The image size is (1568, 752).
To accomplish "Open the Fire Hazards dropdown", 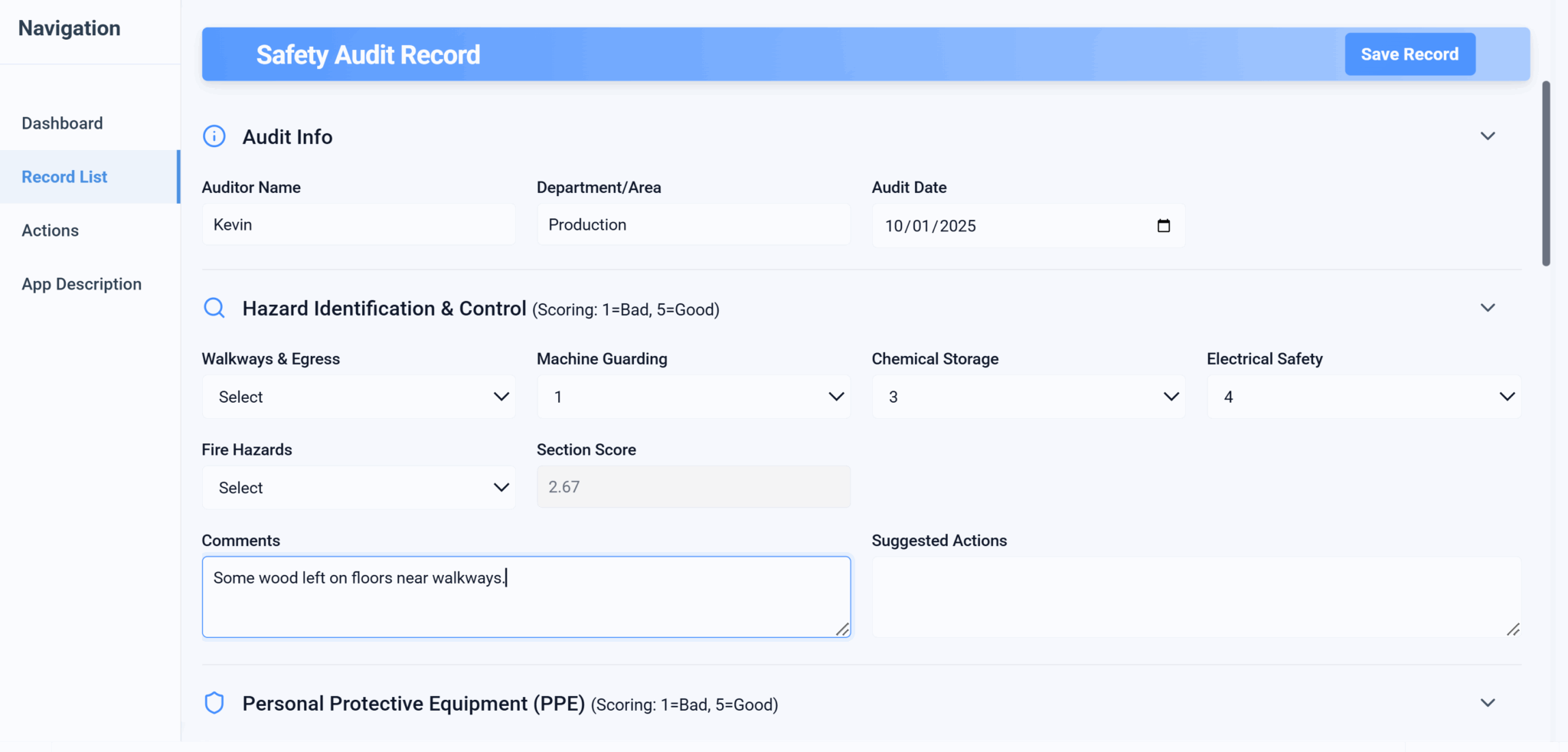I will (358, 487).
